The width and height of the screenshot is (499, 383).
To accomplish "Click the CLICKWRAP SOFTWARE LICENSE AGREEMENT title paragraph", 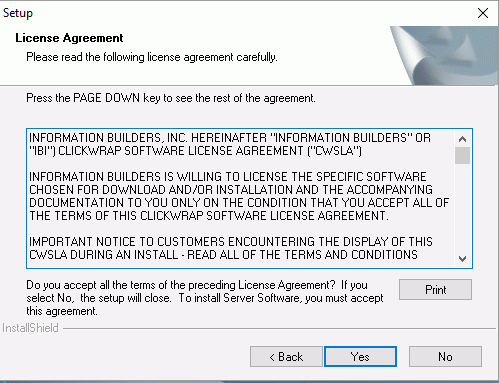I will click(x=230, y=144).
